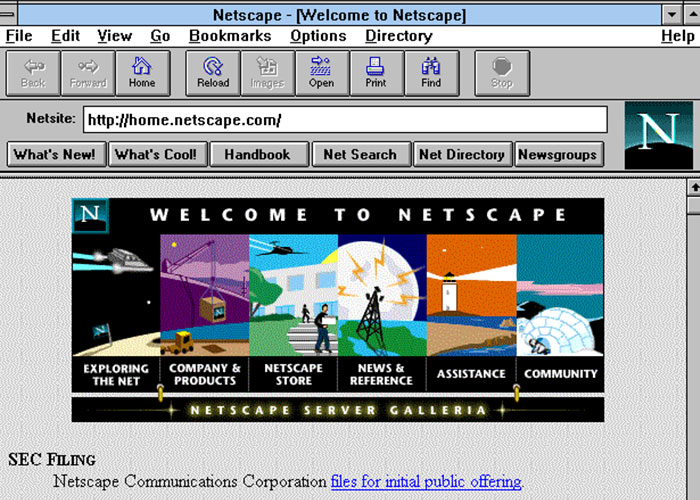Viewport: 700px width, 500px height.
Task: Print the page using printer icon
Action: click(x=375, y=72)
